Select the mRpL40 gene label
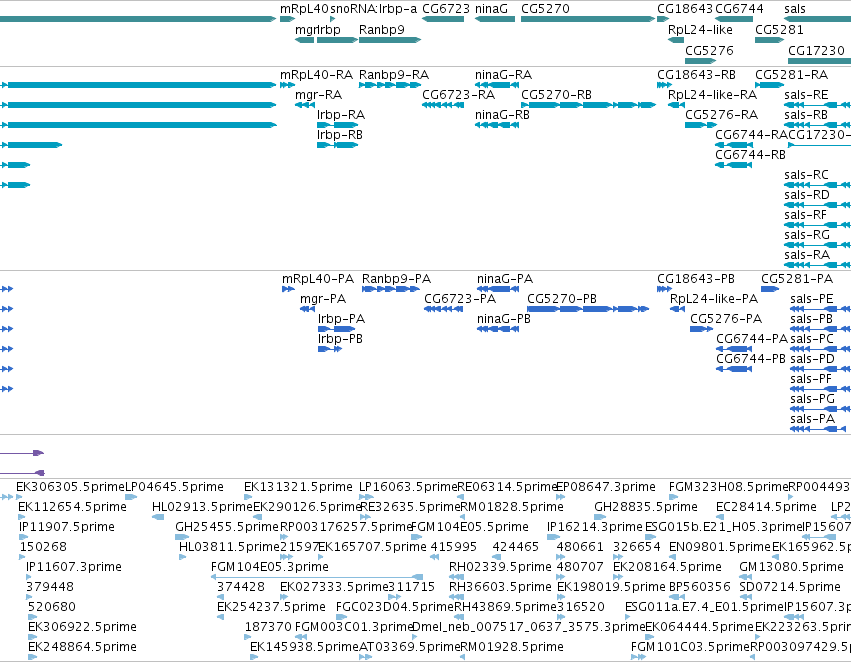This screenshot has width=851, height=662. pos(304,9)
